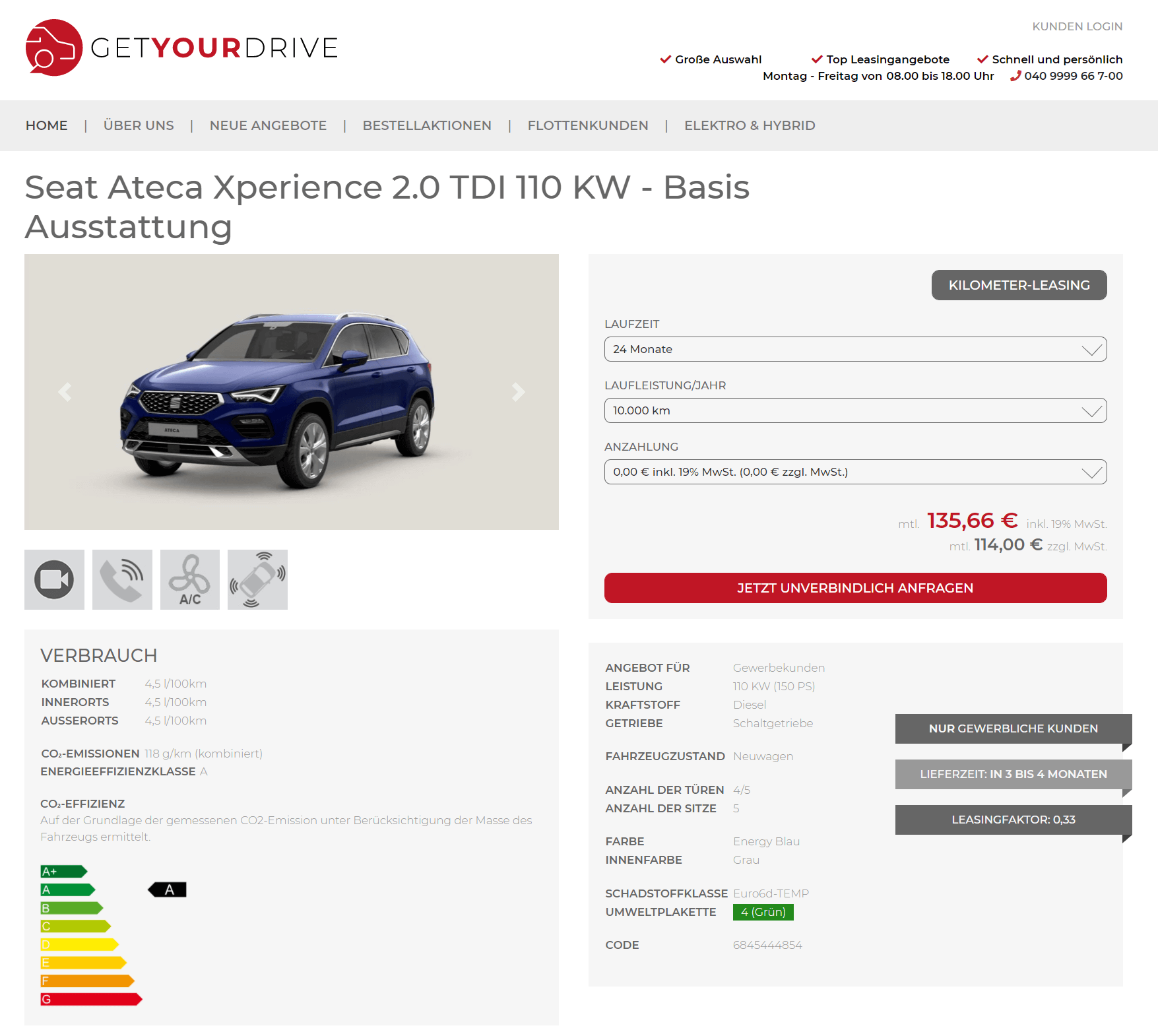This screenshot has height=1036, width=1158.
Task: Open FLOTTENKUNDEN navigation item
Action: pyautogui.click(x=588, y=125)
